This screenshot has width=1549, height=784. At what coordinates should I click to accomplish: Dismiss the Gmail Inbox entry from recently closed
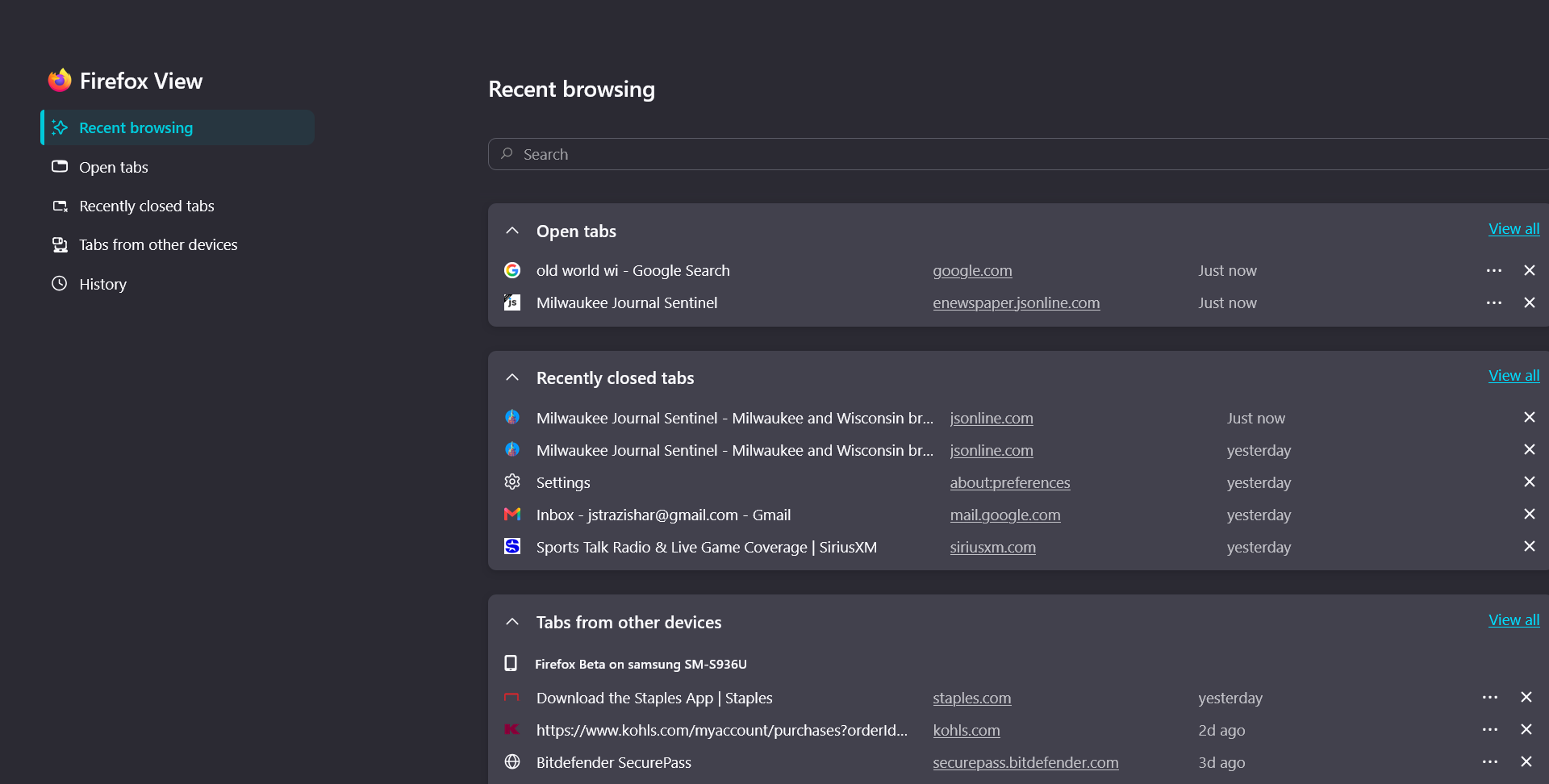point(1530,514)
